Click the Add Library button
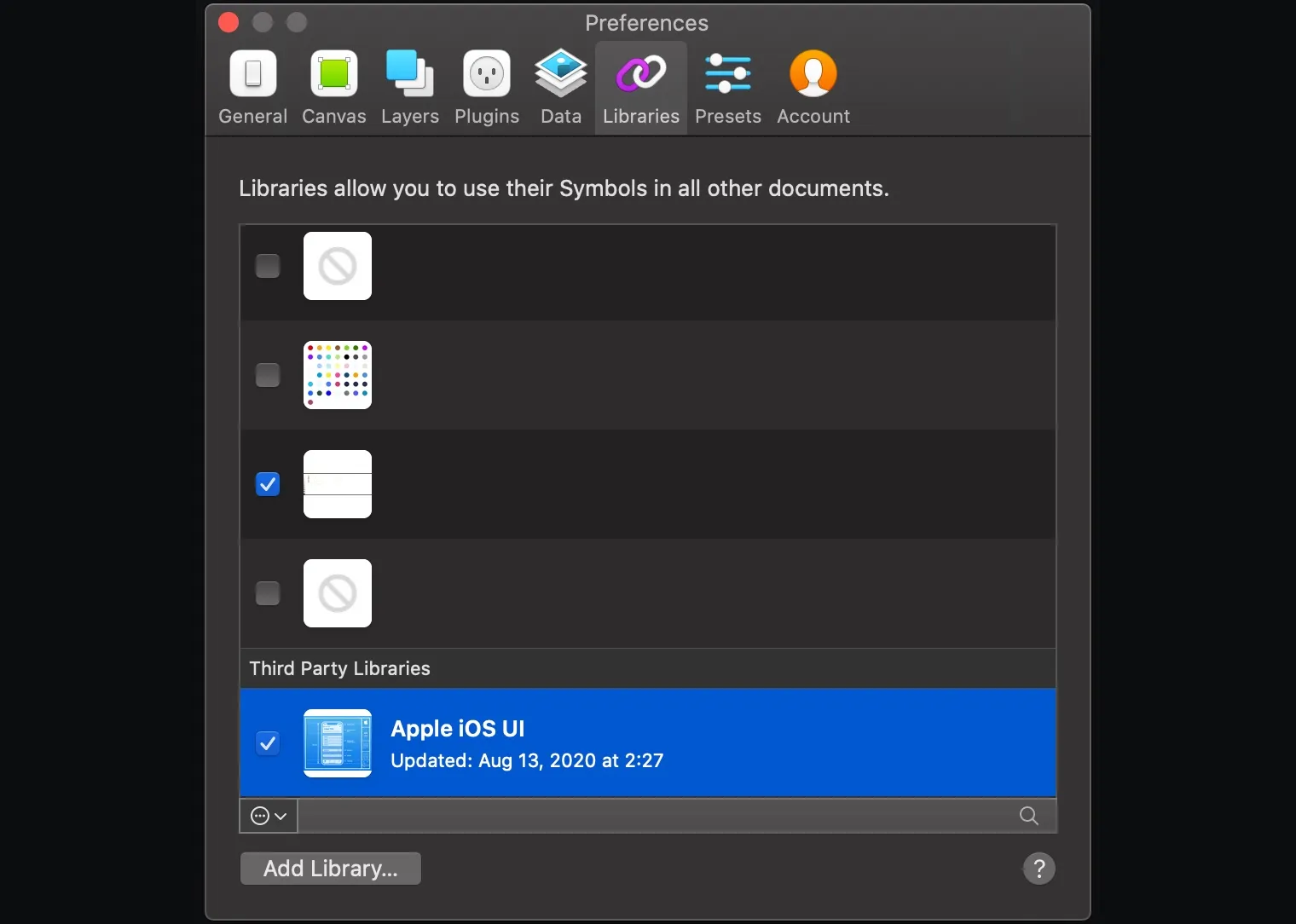1296x924 pixels. (331, 868)
